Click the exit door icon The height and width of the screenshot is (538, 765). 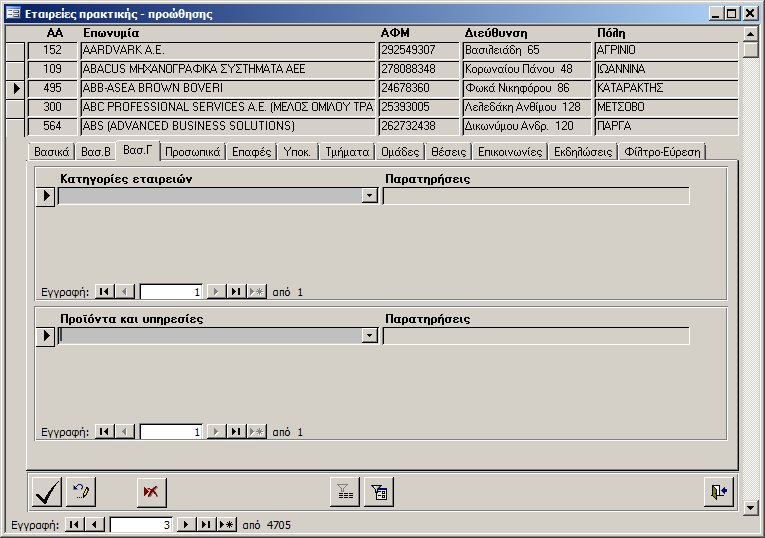(x=718, y=492)
